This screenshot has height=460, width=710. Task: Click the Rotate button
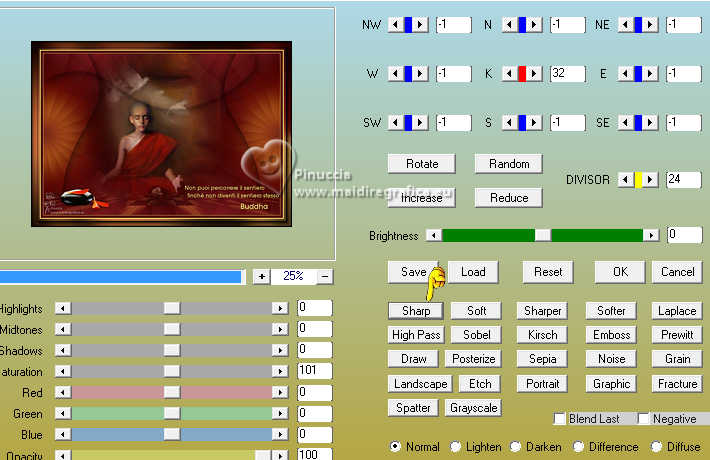click(x=422, y=164)
